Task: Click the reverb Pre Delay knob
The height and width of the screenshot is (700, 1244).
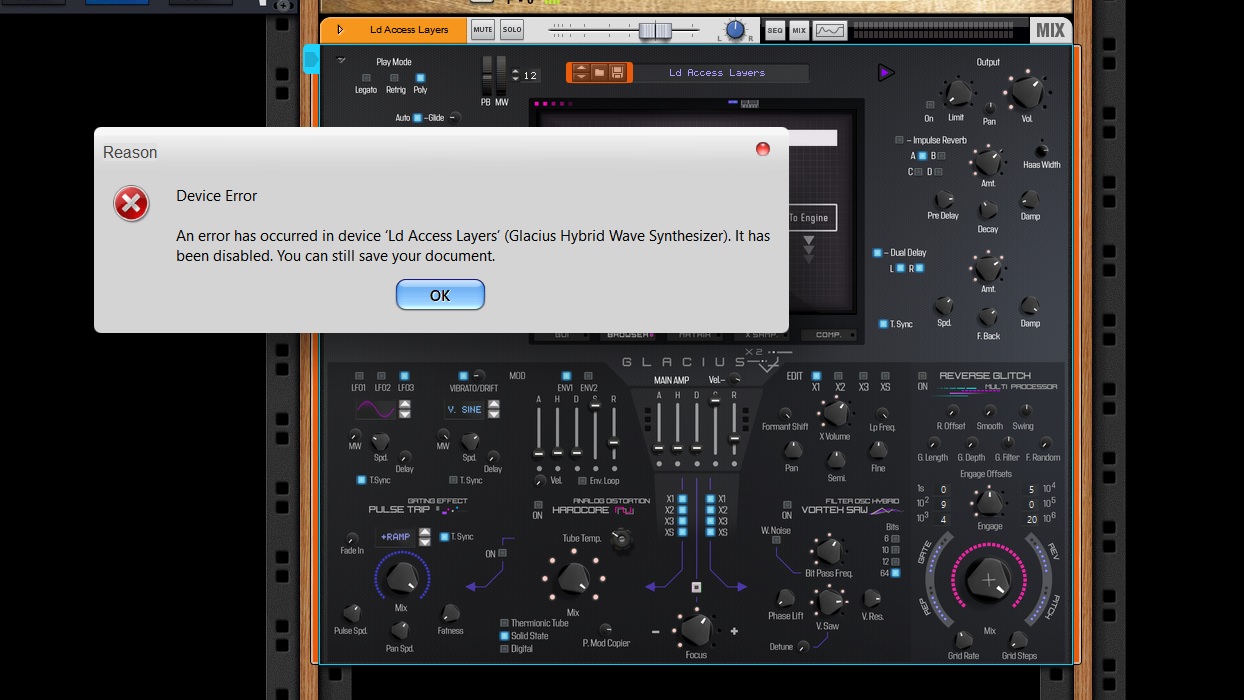Action: 943,200
